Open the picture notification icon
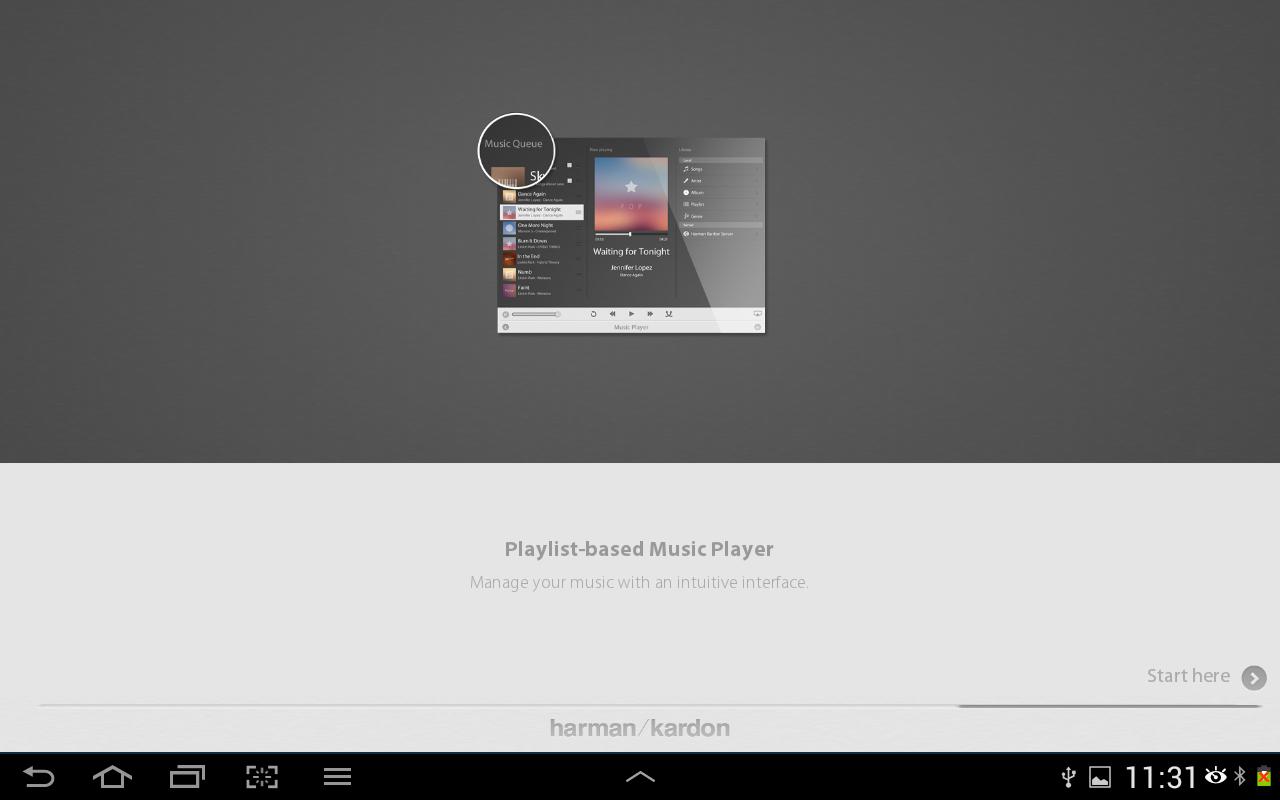 (x=1100, y=777)
